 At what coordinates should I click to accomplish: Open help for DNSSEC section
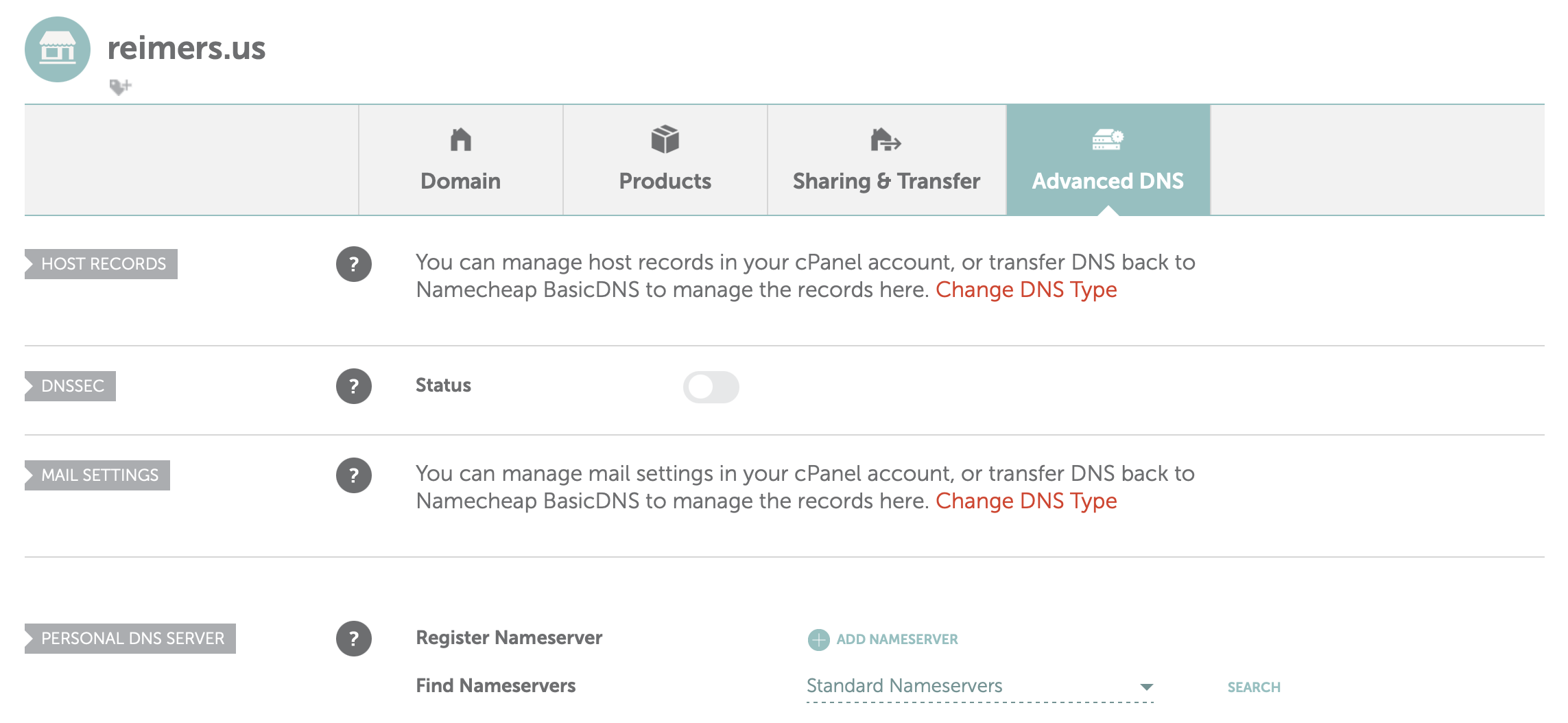pyautogui.click(x=354, y=386)
